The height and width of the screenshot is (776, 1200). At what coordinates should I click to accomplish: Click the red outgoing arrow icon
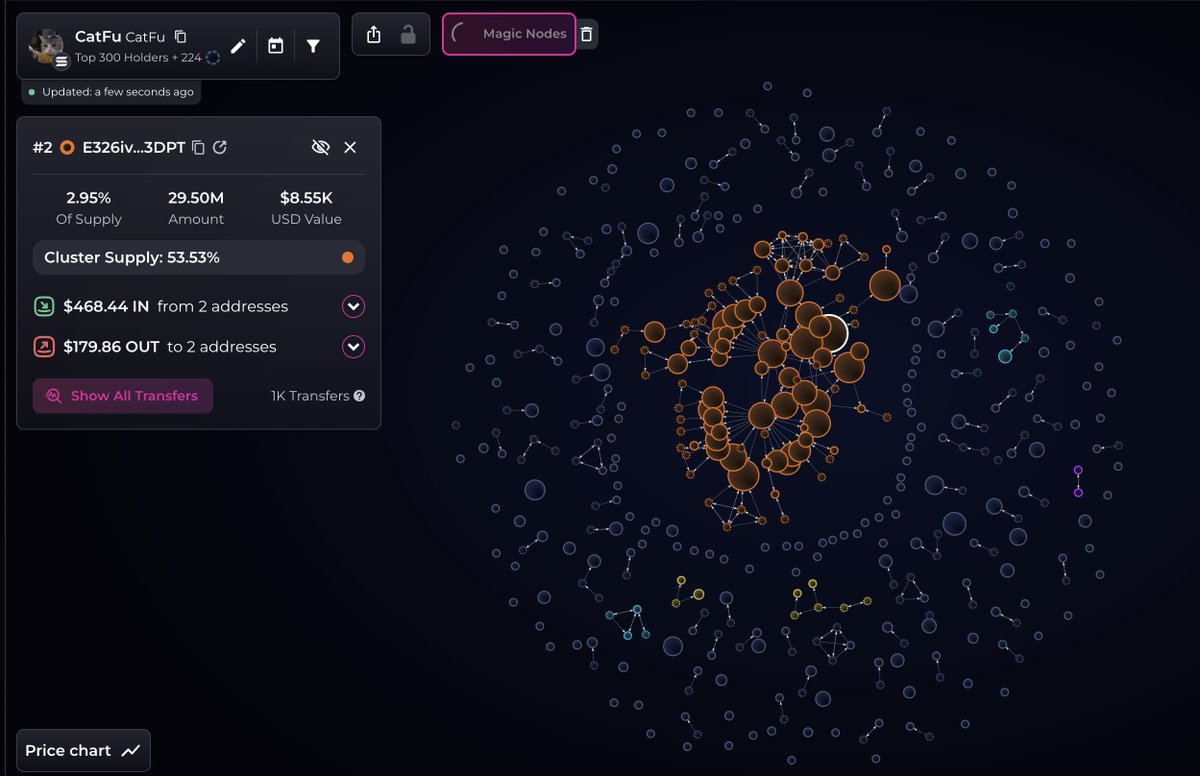(44, 347)
